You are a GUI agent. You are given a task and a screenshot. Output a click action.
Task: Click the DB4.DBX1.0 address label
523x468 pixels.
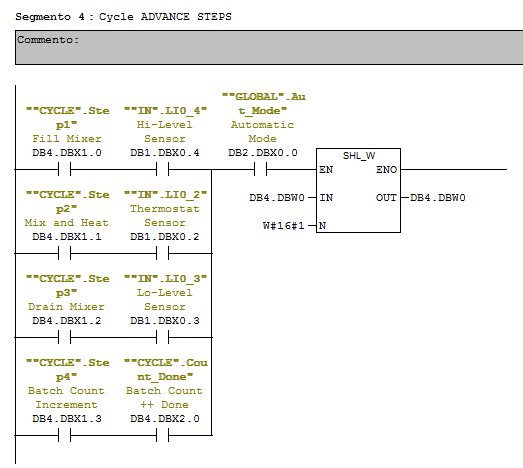[x=67, y=152]
